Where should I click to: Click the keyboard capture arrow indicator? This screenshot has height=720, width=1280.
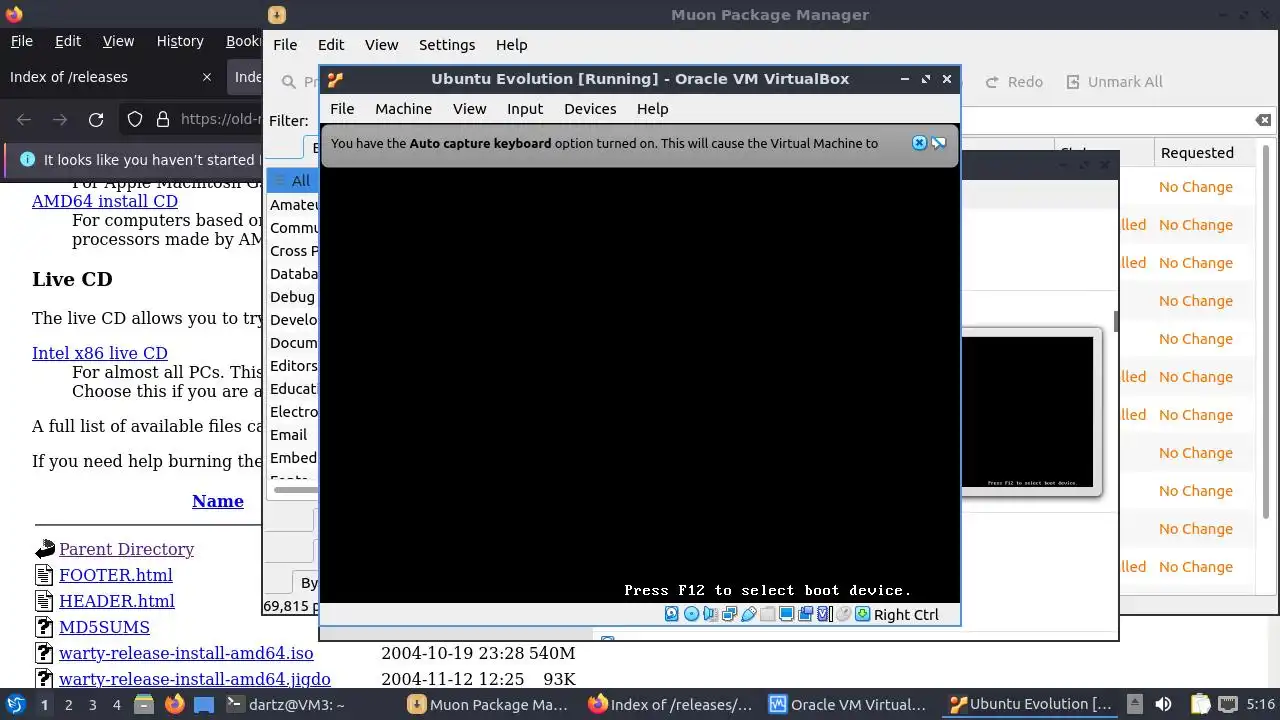862,614
